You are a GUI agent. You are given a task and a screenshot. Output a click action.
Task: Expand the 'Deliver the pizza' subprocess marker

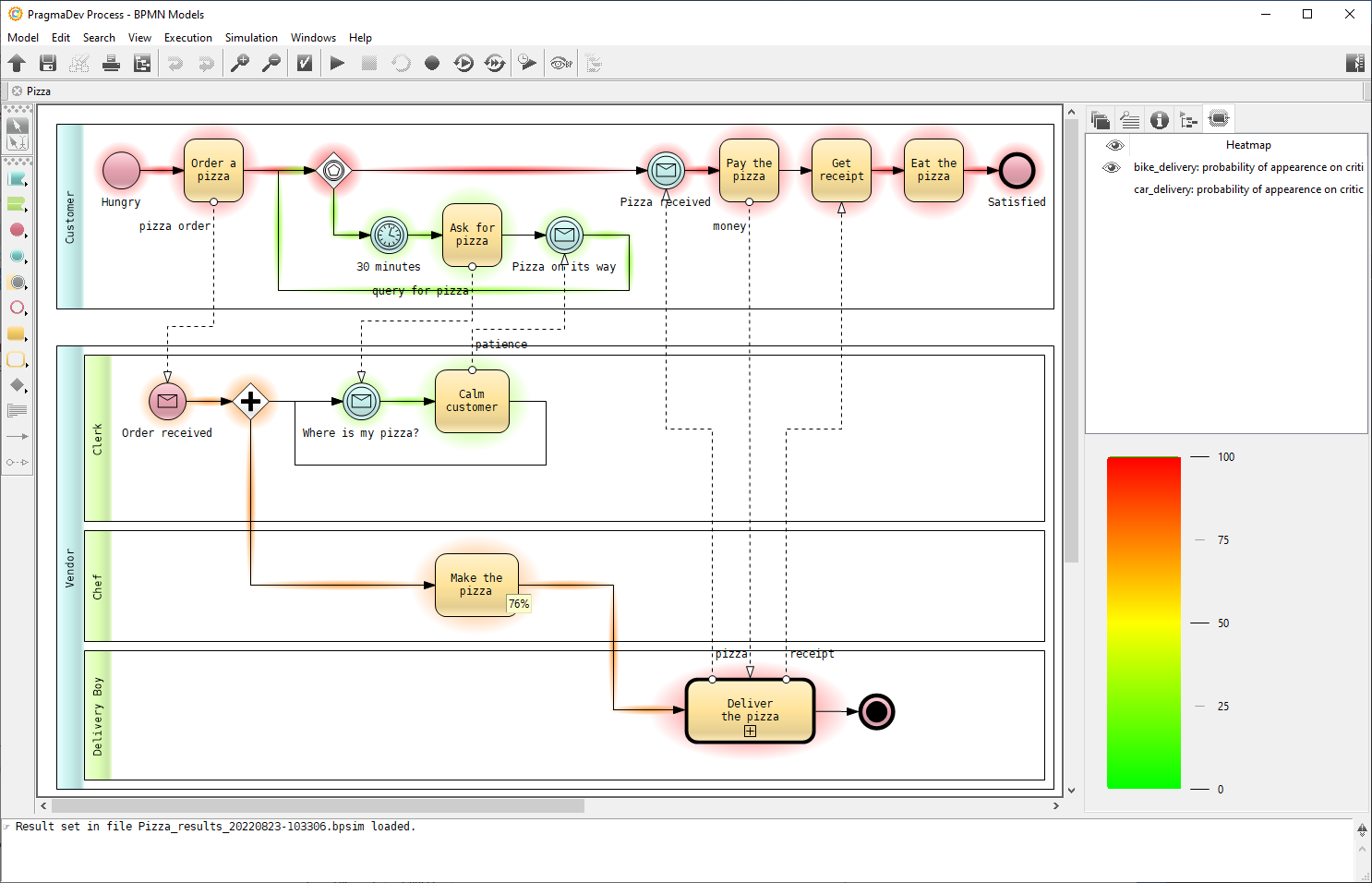(750, 732)
